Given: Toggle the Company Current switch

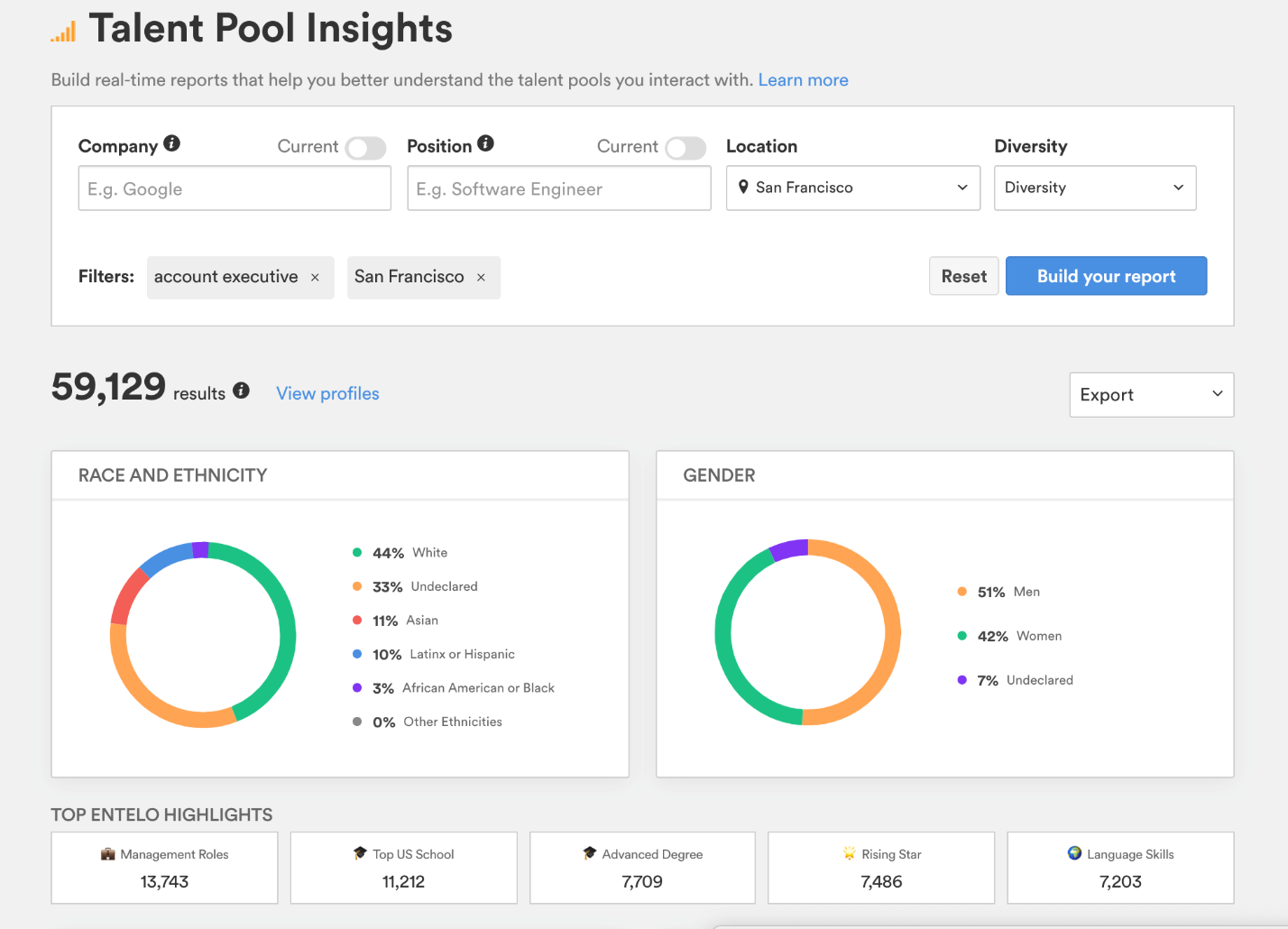Looking at the screenshot, I should click(366, 148).
